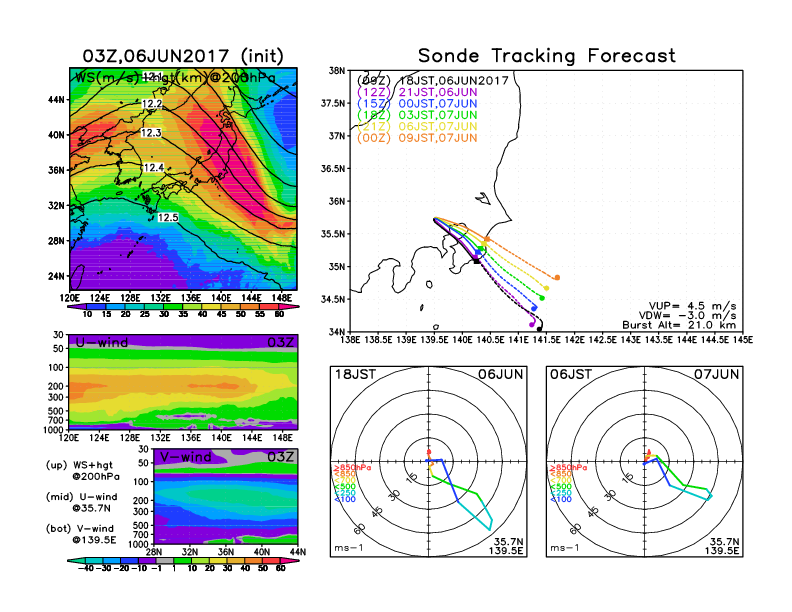
Task: Click the "<500" legend in right hodograph
Action: click(x=561, y=487)
